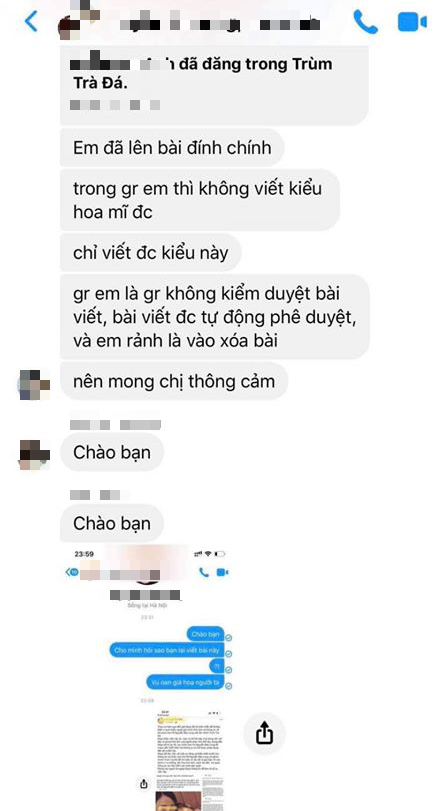Screen dimensions: 443x811
Task: Tap sender avatar beside first 'Chào bạn'
Action: (x=34, y=455)
